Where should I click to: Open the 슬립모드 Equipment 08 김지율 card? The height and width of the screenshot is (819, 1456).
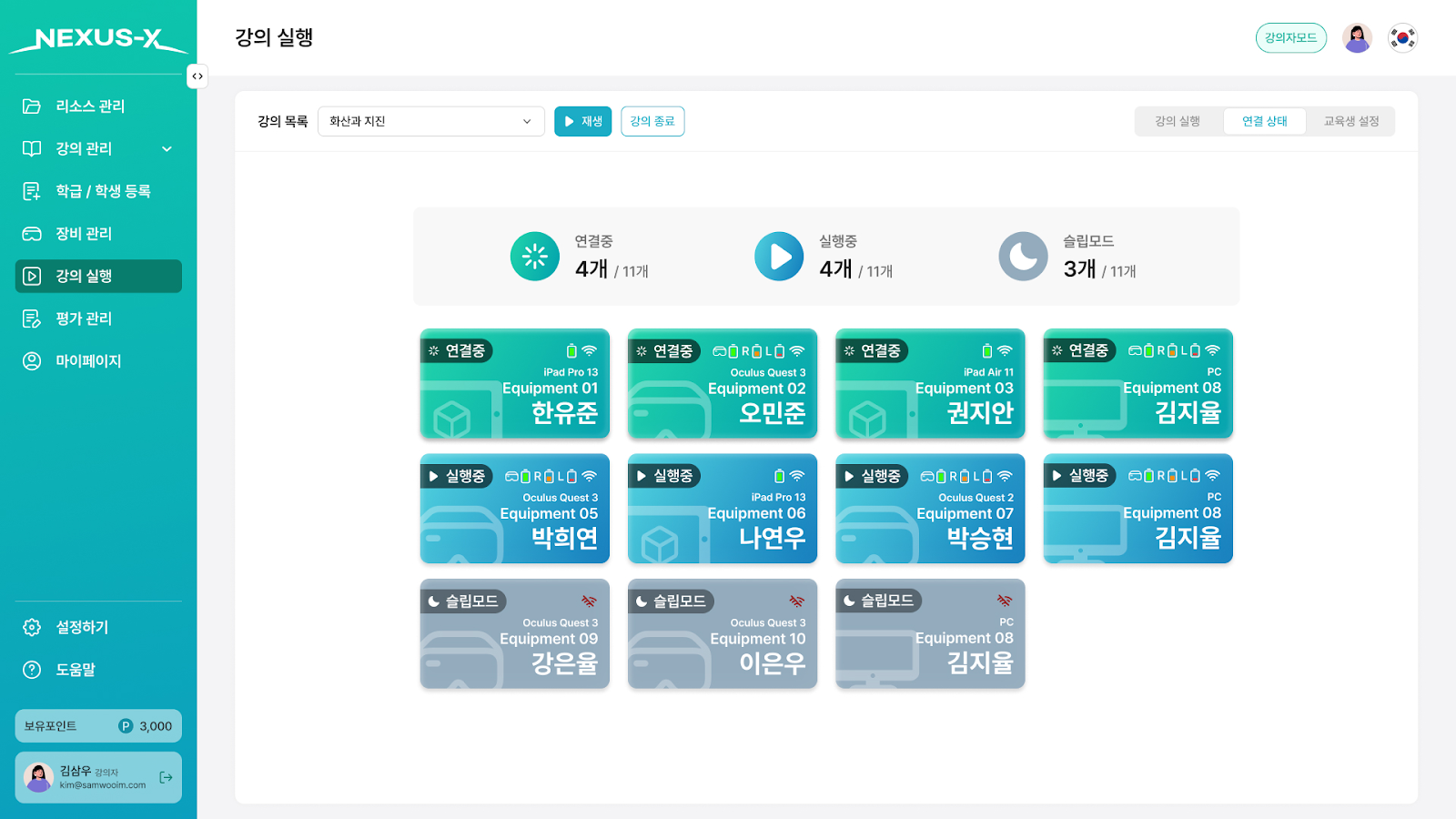[x=930, y=633]
